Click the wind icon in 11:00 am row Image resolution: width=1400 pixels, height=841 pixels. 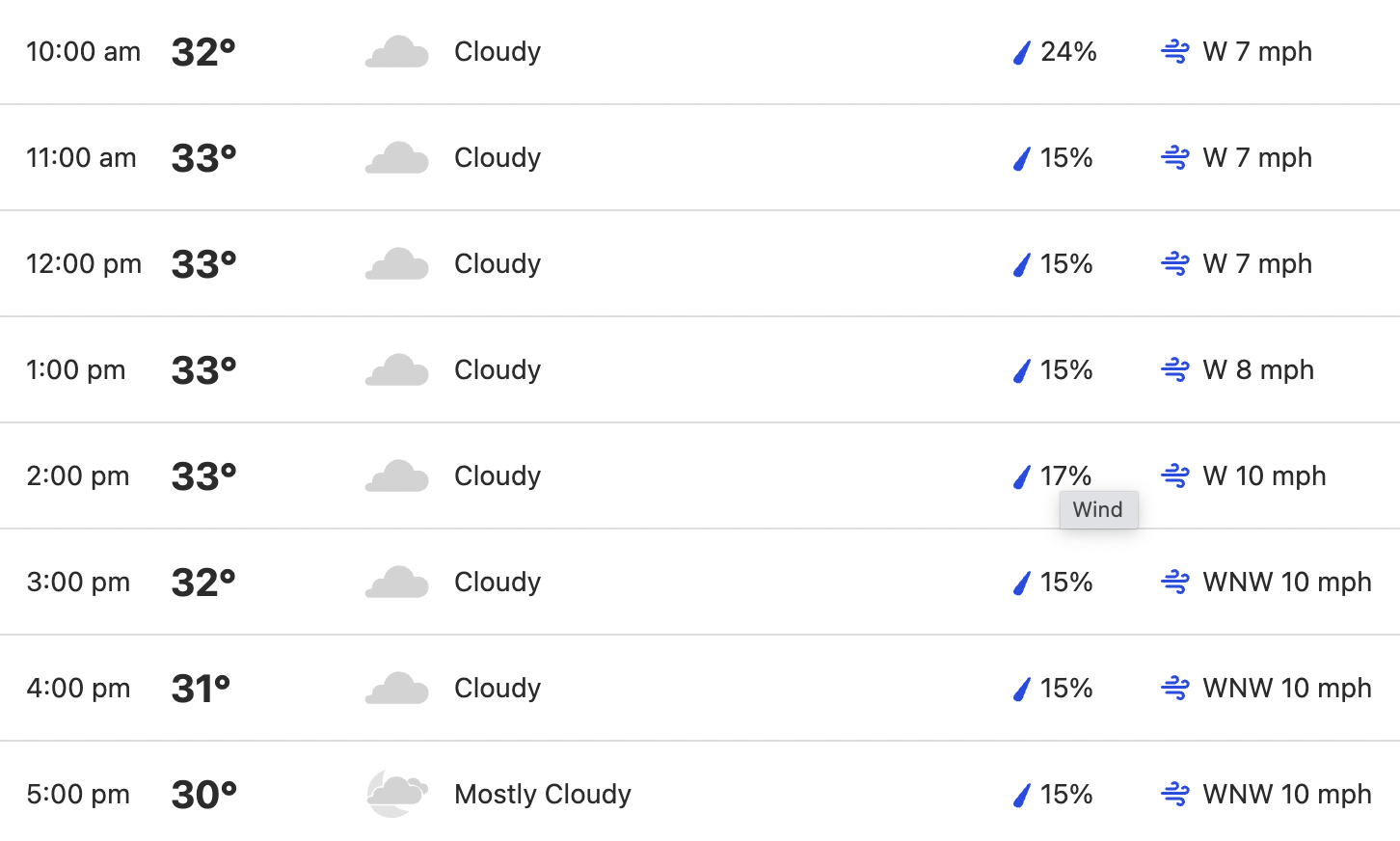click(1174, 157)
